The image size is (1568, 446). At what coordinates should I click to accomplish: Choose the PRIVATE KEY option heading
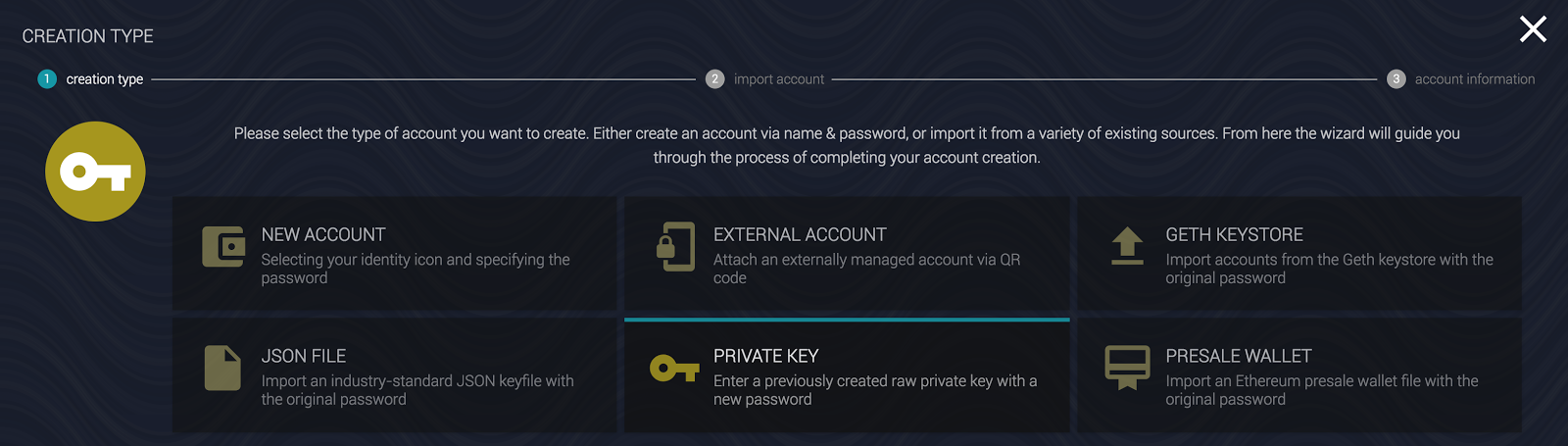765,356
